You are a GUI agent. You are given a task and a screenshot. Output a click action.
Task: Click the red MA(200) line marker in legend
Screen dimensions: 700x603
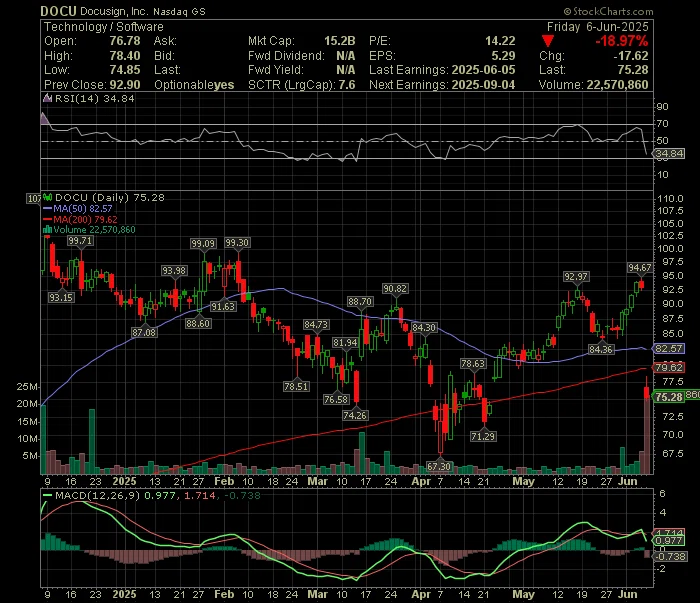(47, 219)
